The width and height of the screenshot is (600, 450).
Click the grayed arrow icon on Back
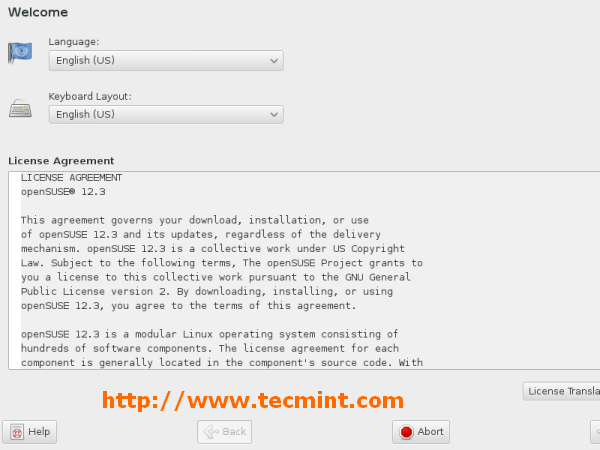[x=211, y=432]
